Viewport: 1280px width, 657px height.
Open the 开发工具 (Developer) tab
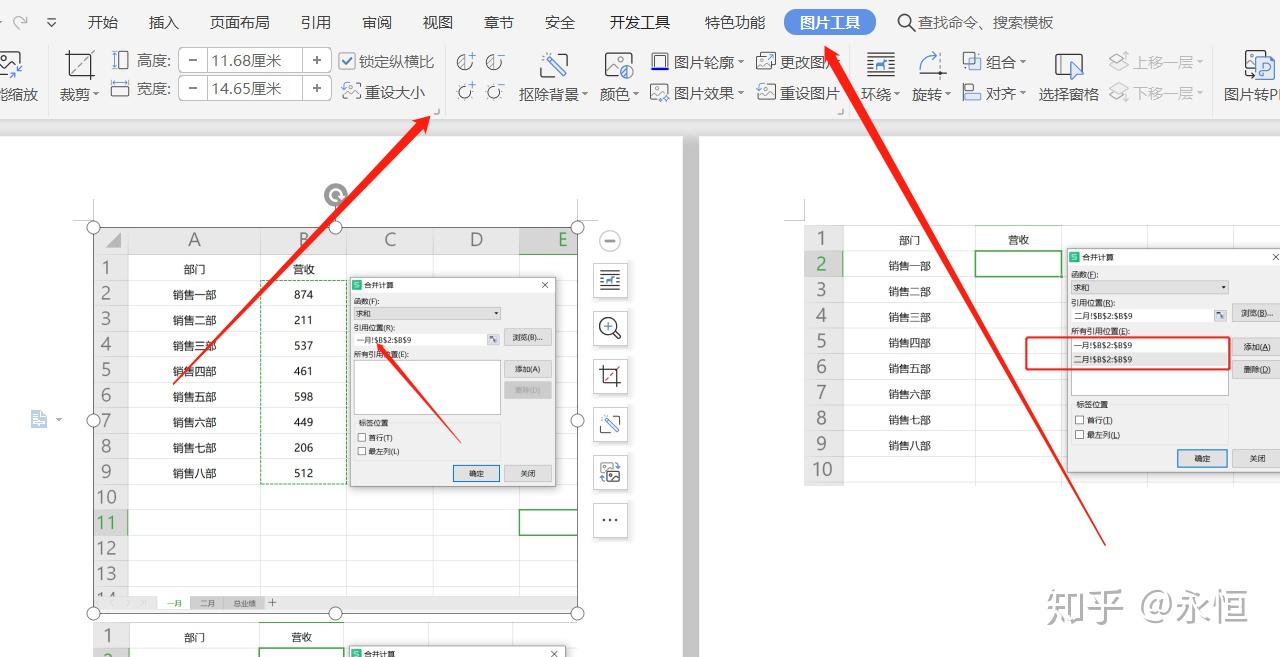point(640,22)
